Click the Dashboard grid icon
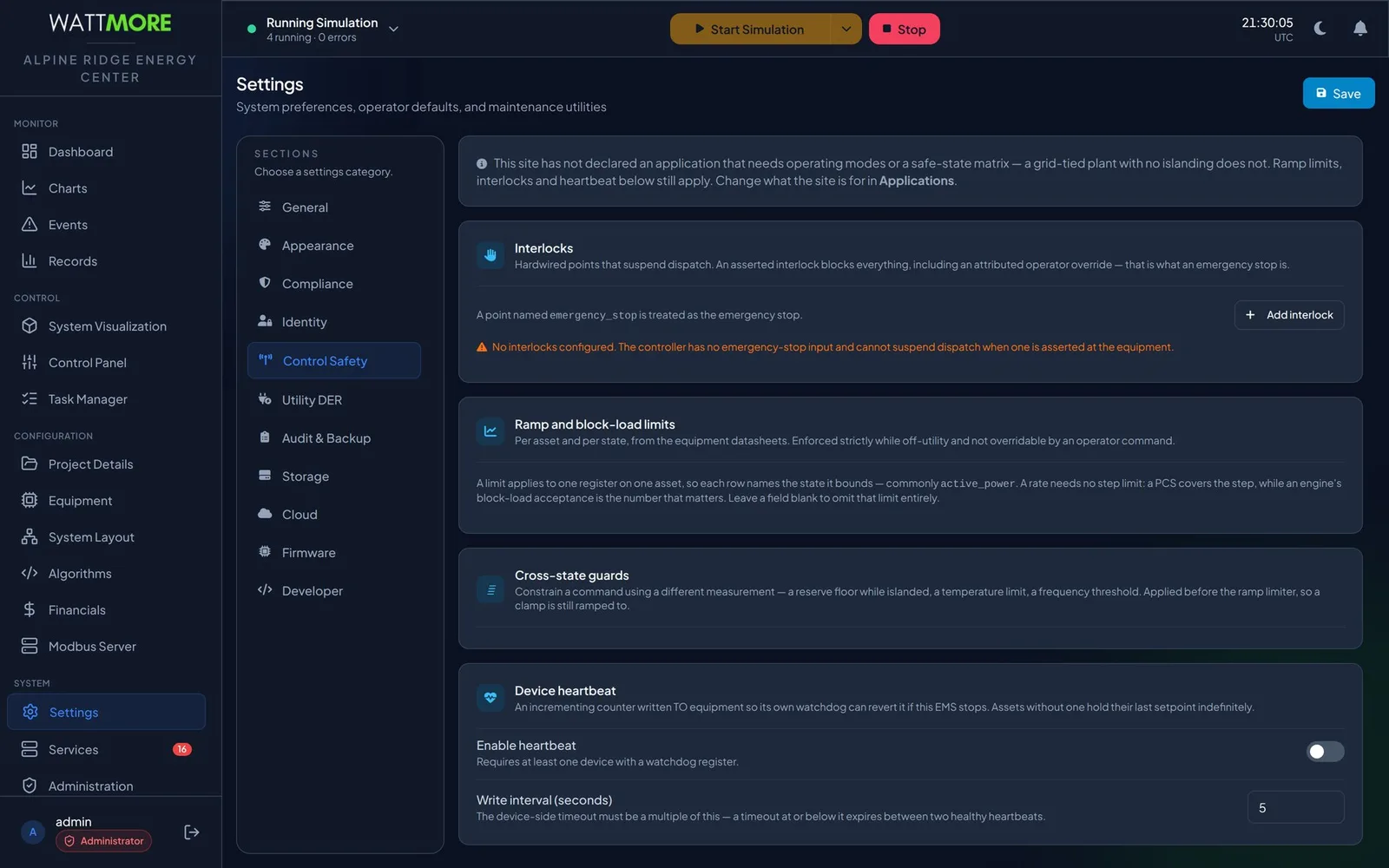Image resolution: width=1389 pixels, height=868 pixels. (30, 152)
